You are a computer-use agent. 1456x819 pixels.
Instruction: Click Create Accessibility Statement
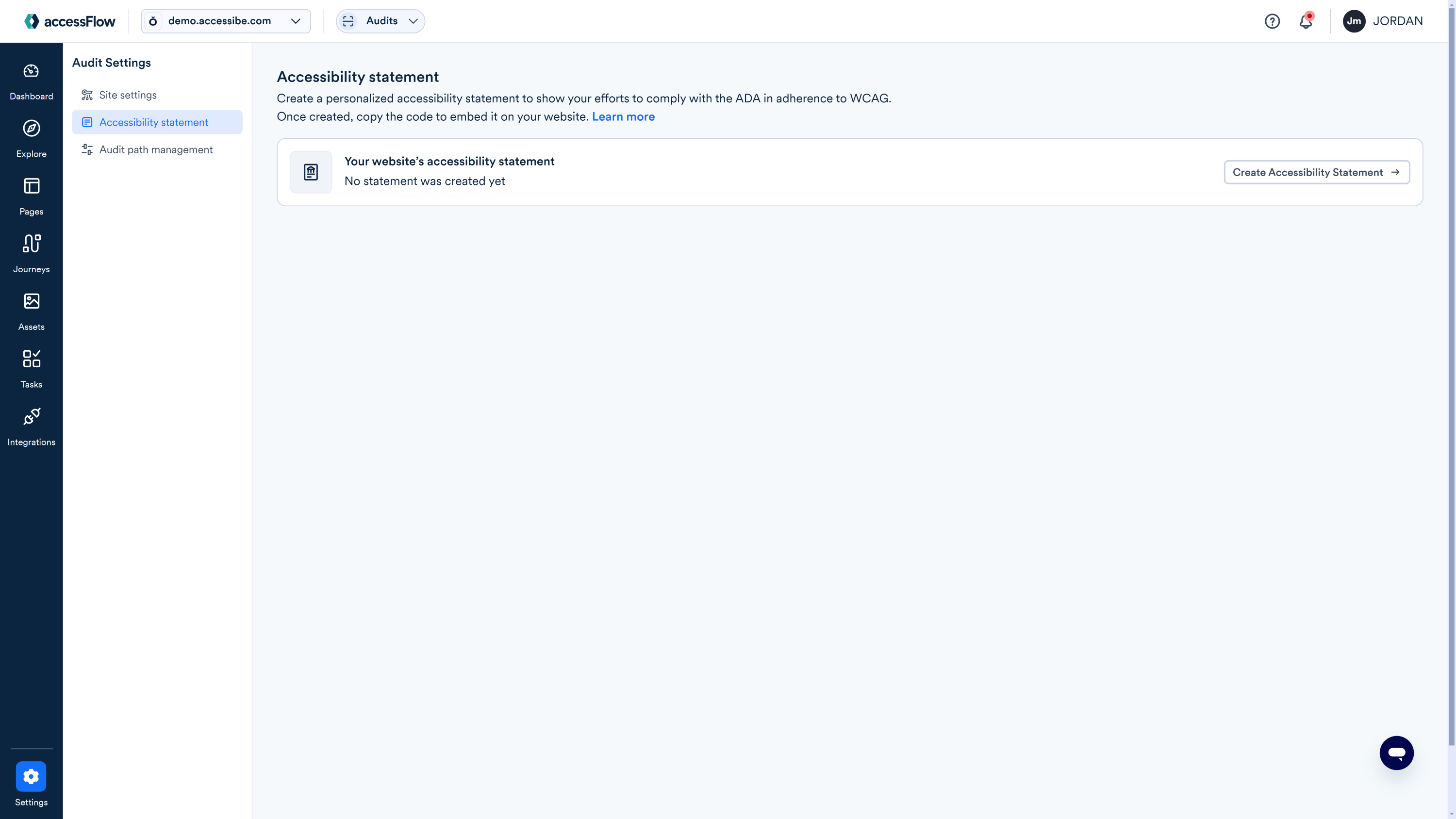click(1316, 172)
